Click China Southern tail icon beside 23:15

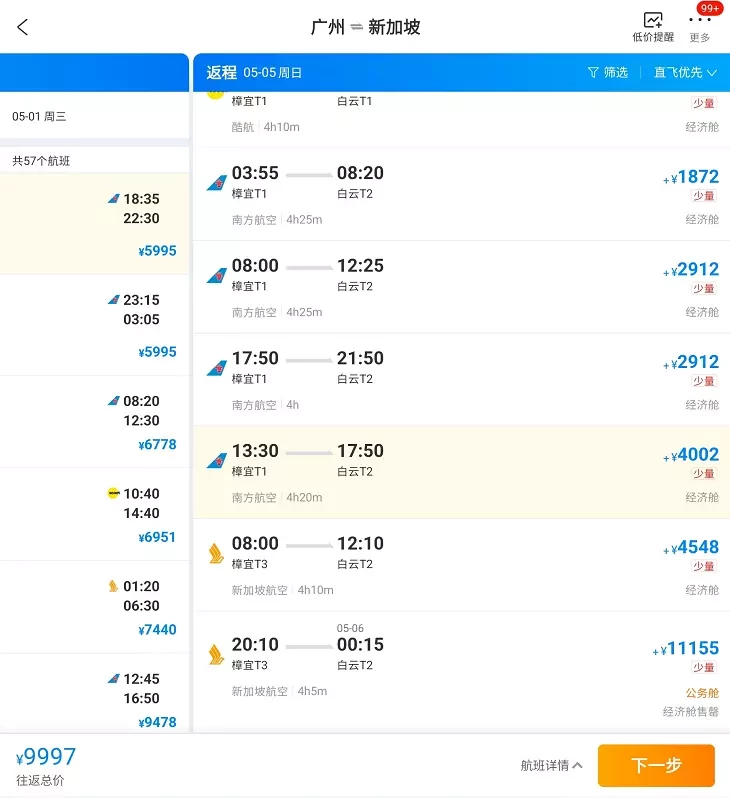(x=114, y=300)
